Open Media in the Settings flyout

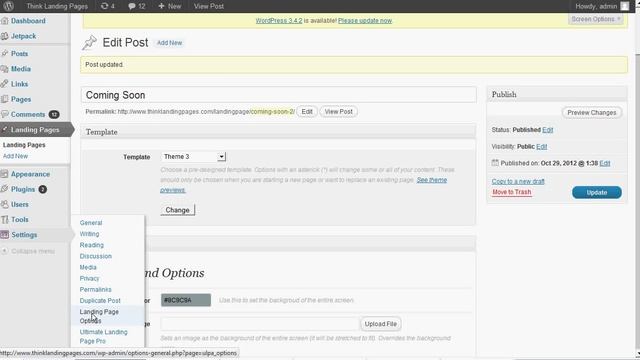[x=88, y=267]
